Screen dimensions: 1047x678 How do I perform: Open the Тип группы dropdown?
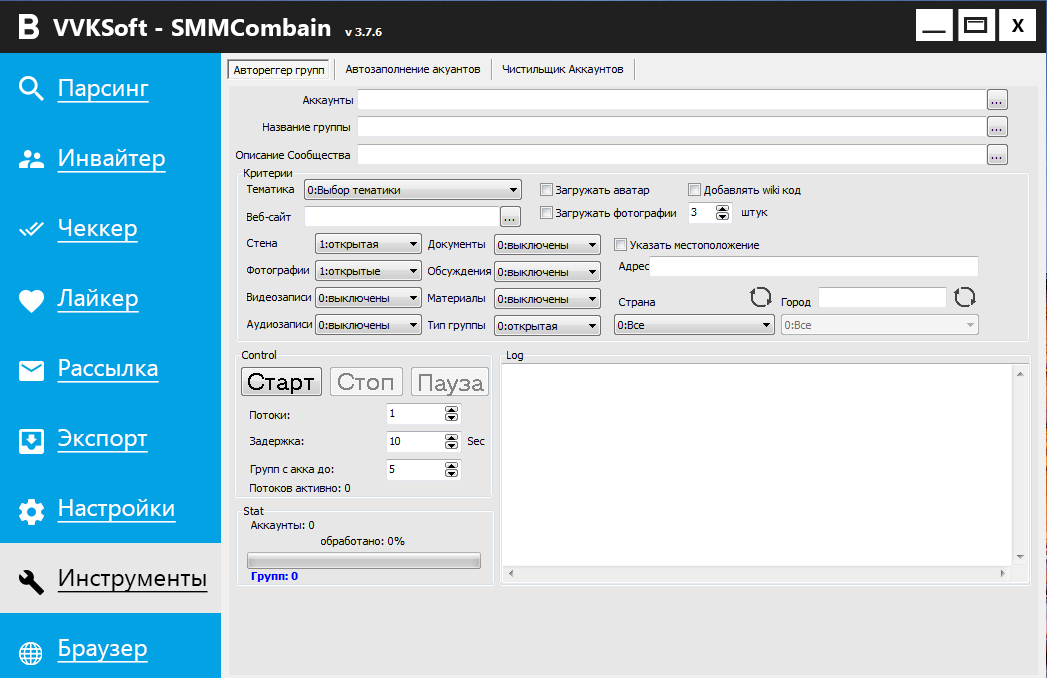click(548, 326)
